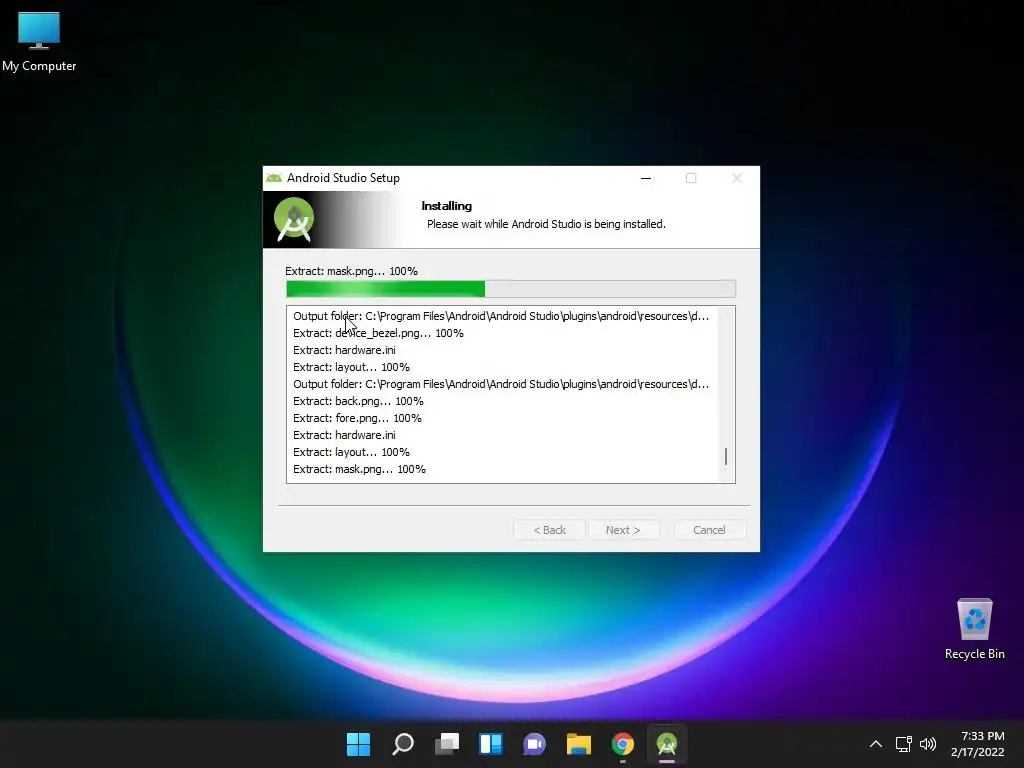Click the small Android icon in title bar
Image resolution: width=1024 pixels, height=768 pixels.
(x=274, y=178)
